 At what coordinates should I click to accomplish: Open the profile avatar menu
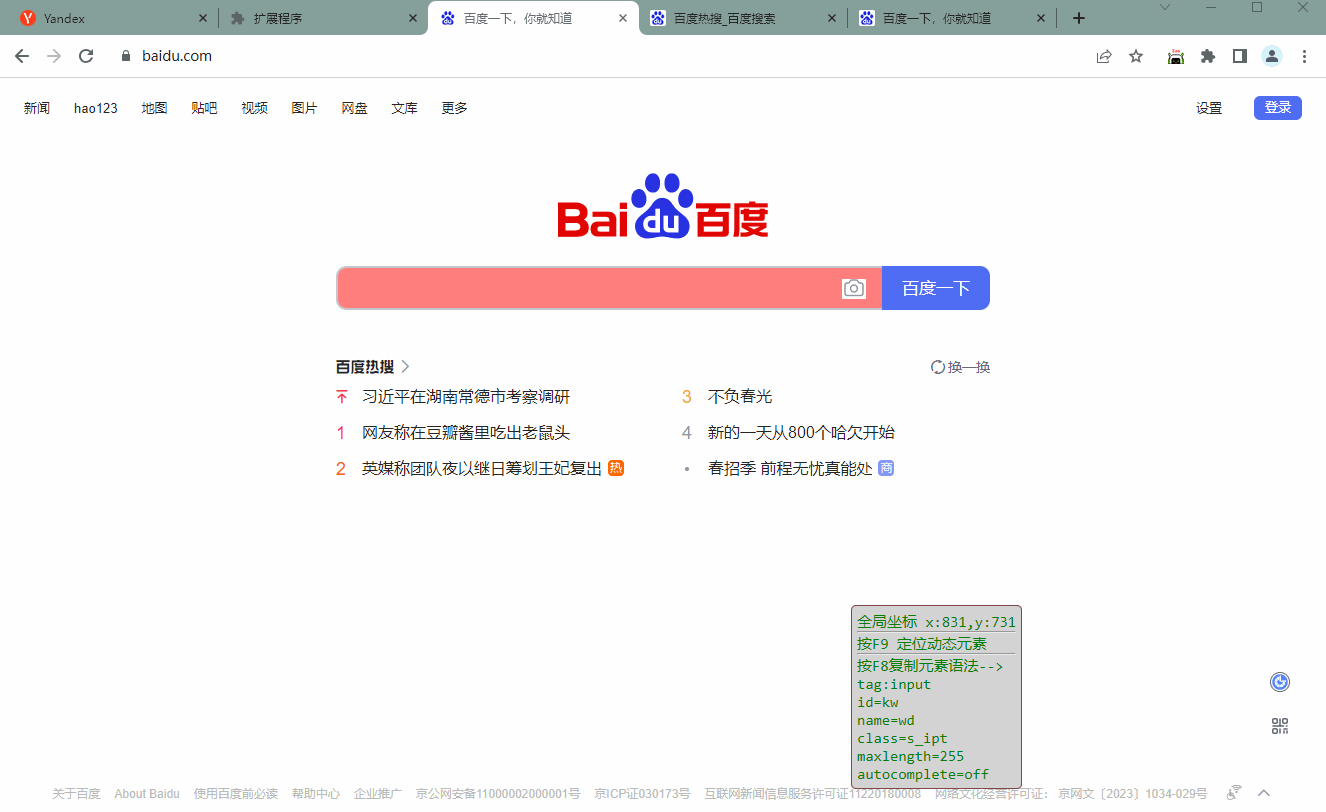pyautogui.click(x=1272, y=56)
